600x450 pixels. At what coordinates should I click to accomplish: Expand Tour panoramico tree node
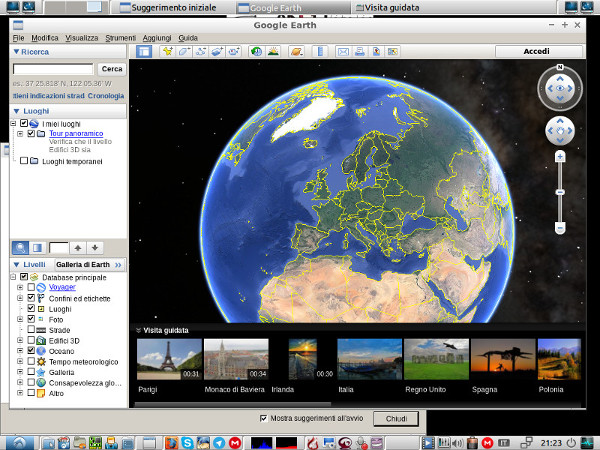tap(20, 134)
